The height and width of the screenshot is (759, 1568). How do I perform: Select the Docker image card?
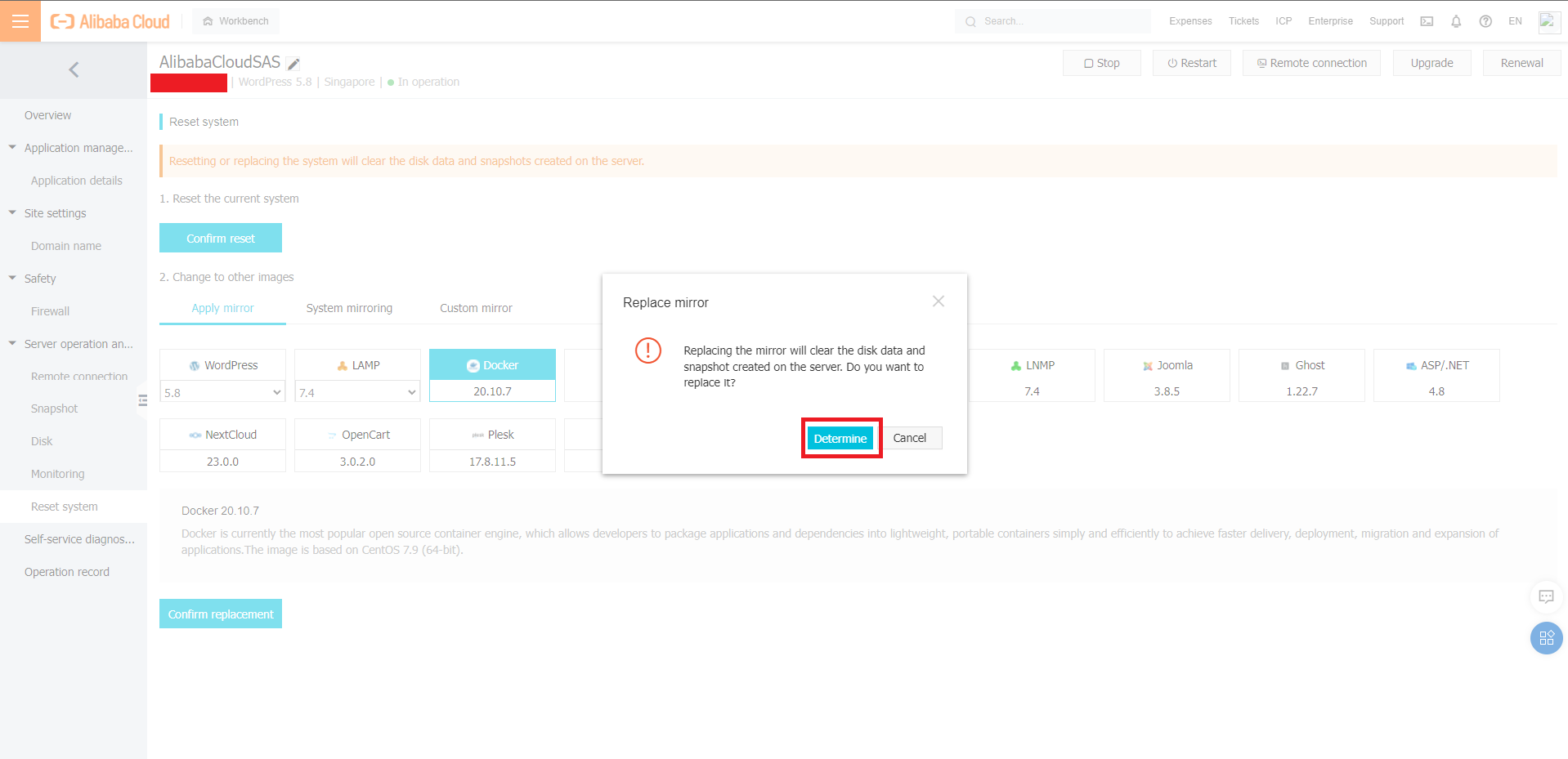click(492, 375)
